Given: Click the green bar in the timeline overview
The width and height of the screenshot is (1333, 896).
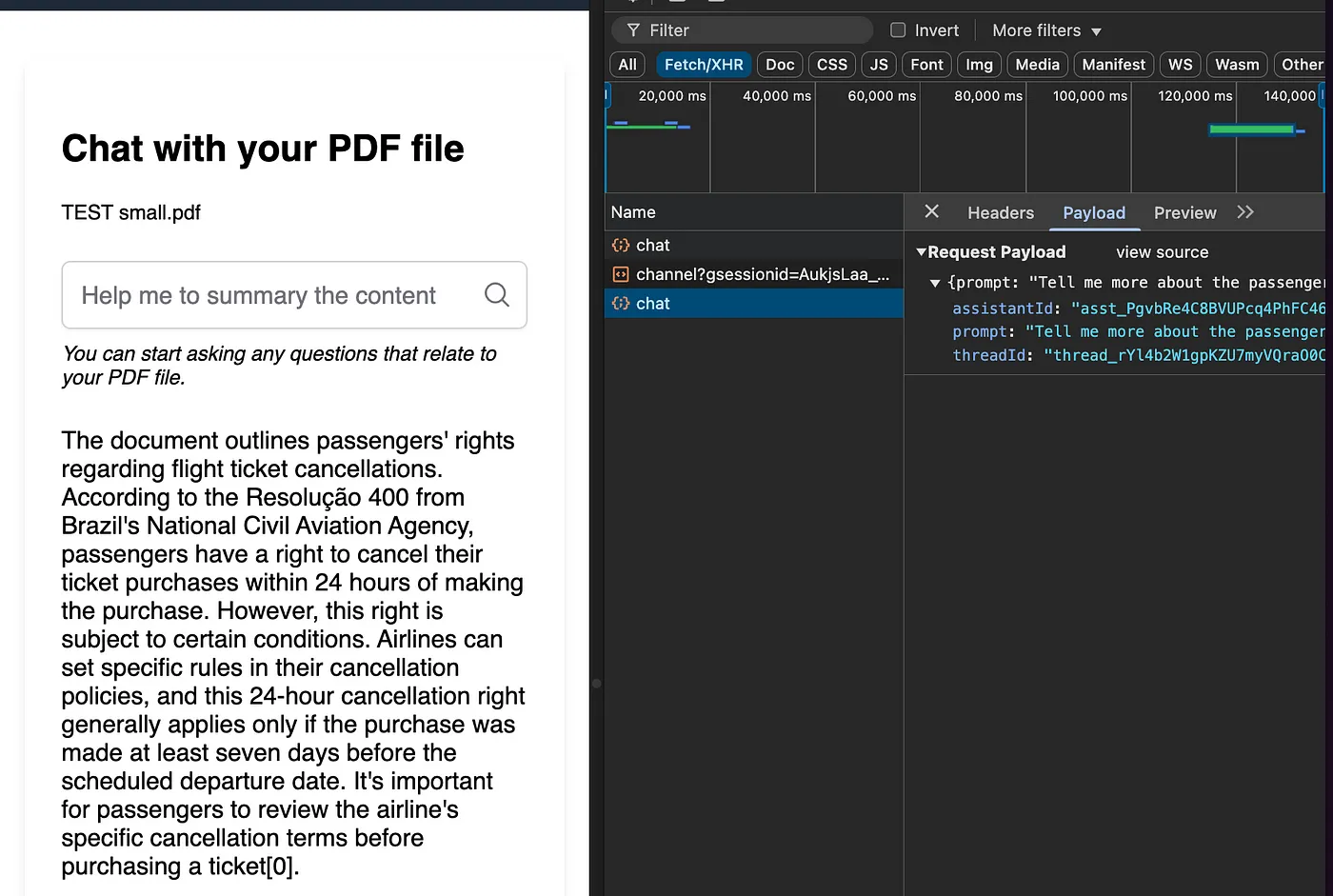Looking at the screenshot, I should click(x=1251, y=129).
